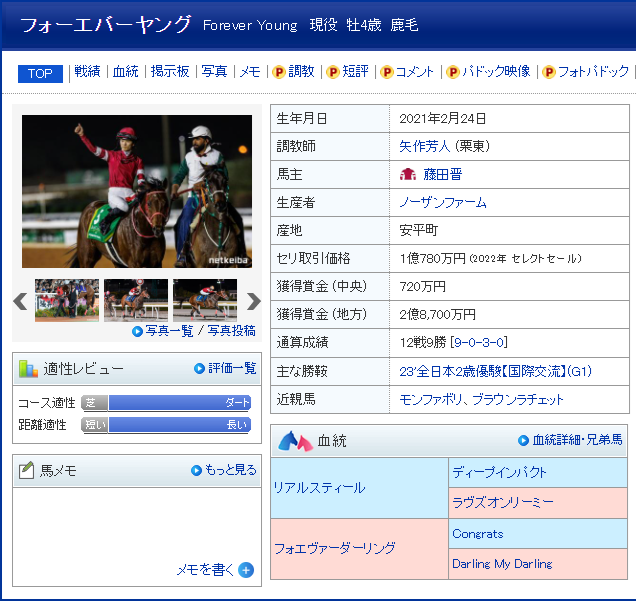Click the premium P icon beside 短評
The width and height of the screenshot is (636, 601).
[x=333, y=72]
